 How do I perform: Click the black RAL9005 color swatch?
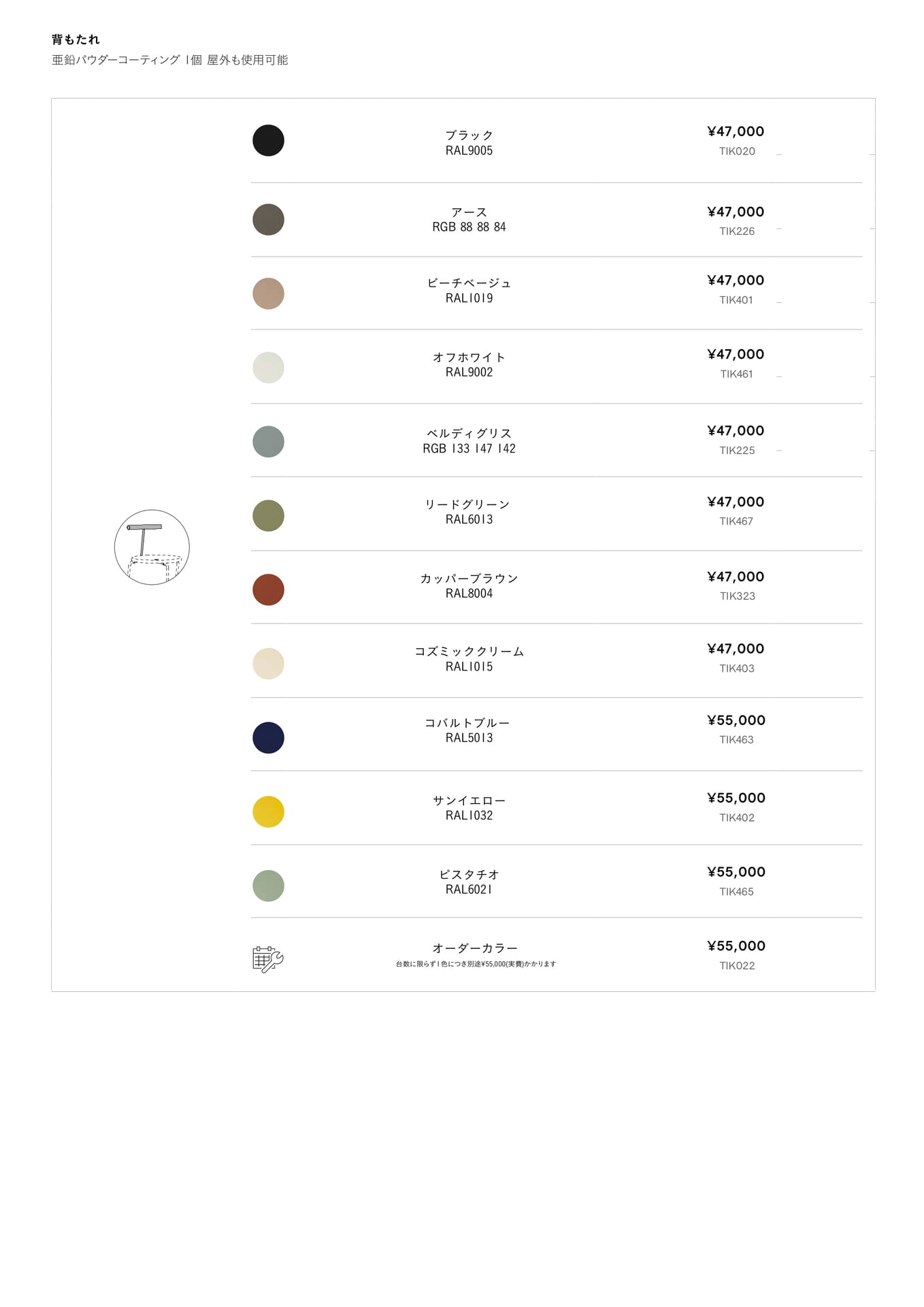point(268,140)
